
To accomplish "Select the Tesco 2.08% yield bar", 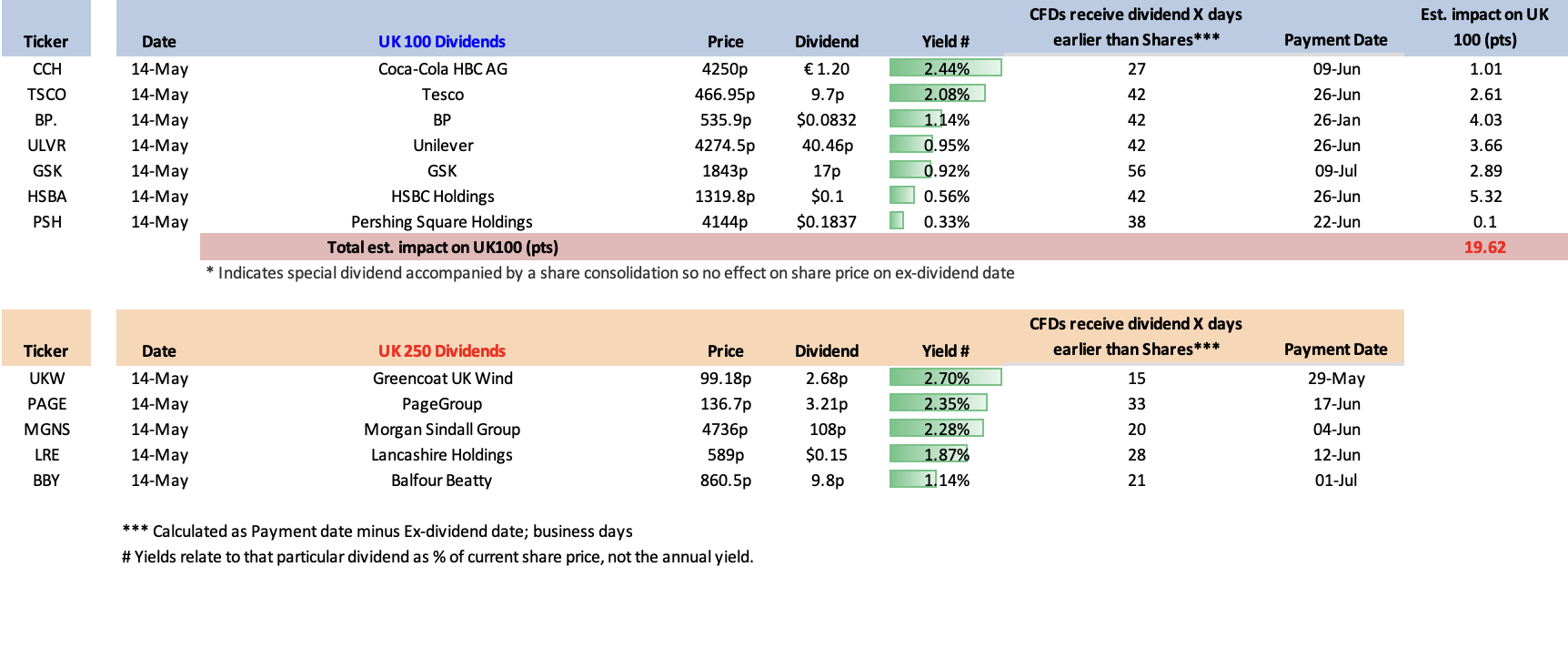I will click(938, 94).
